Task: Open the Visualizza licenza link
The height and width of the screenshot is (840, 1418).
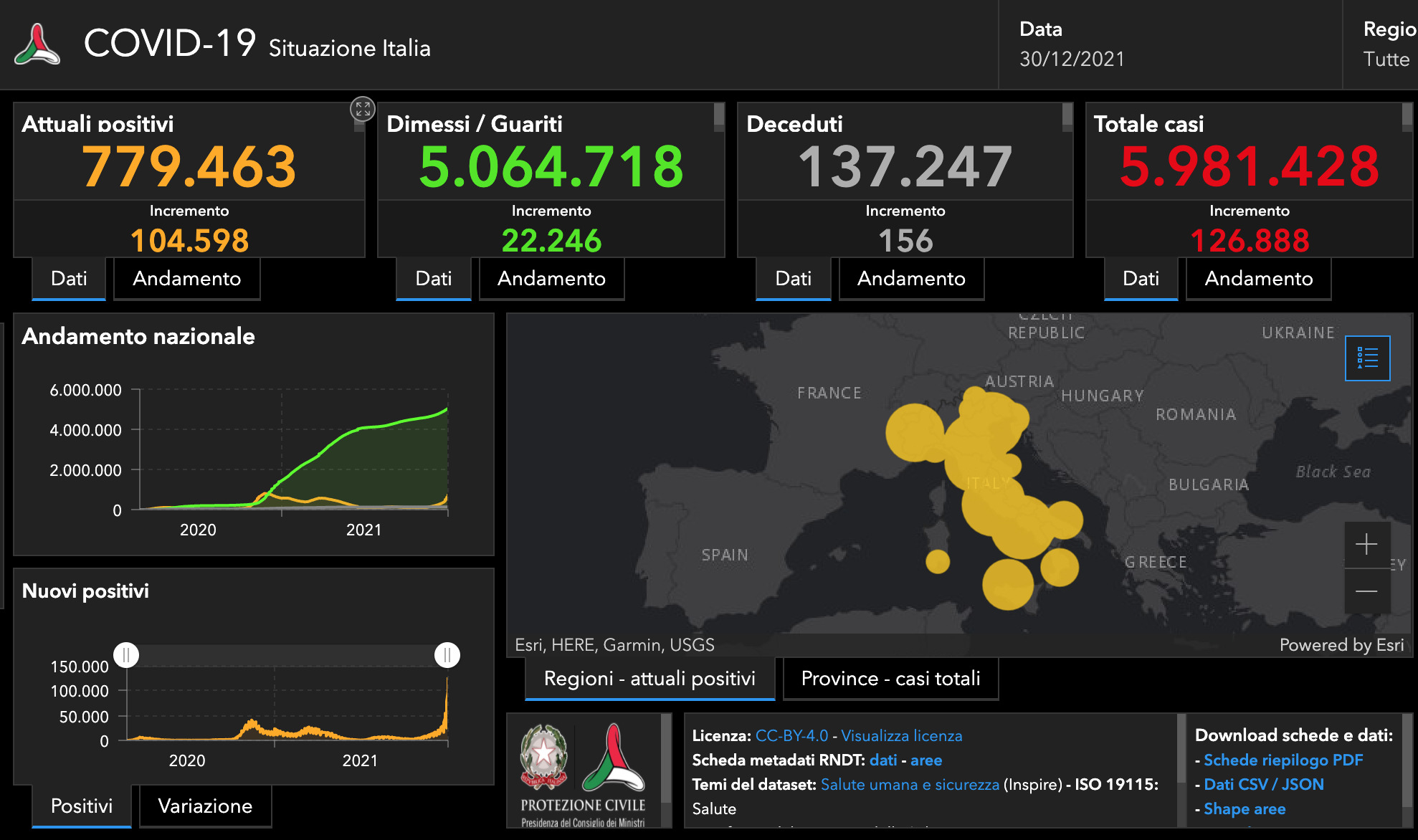Action: click(x=901, y=735)
